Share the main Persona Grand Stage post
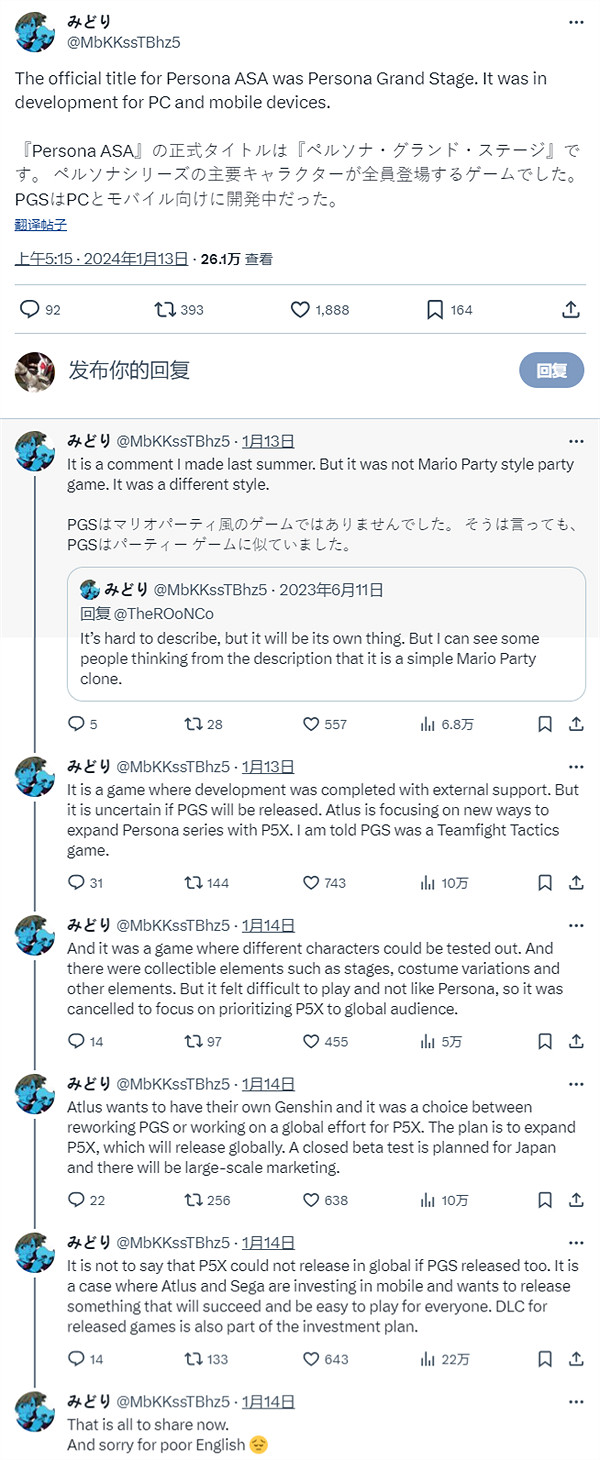This screenshot has height=1460, width=600. 571,310
